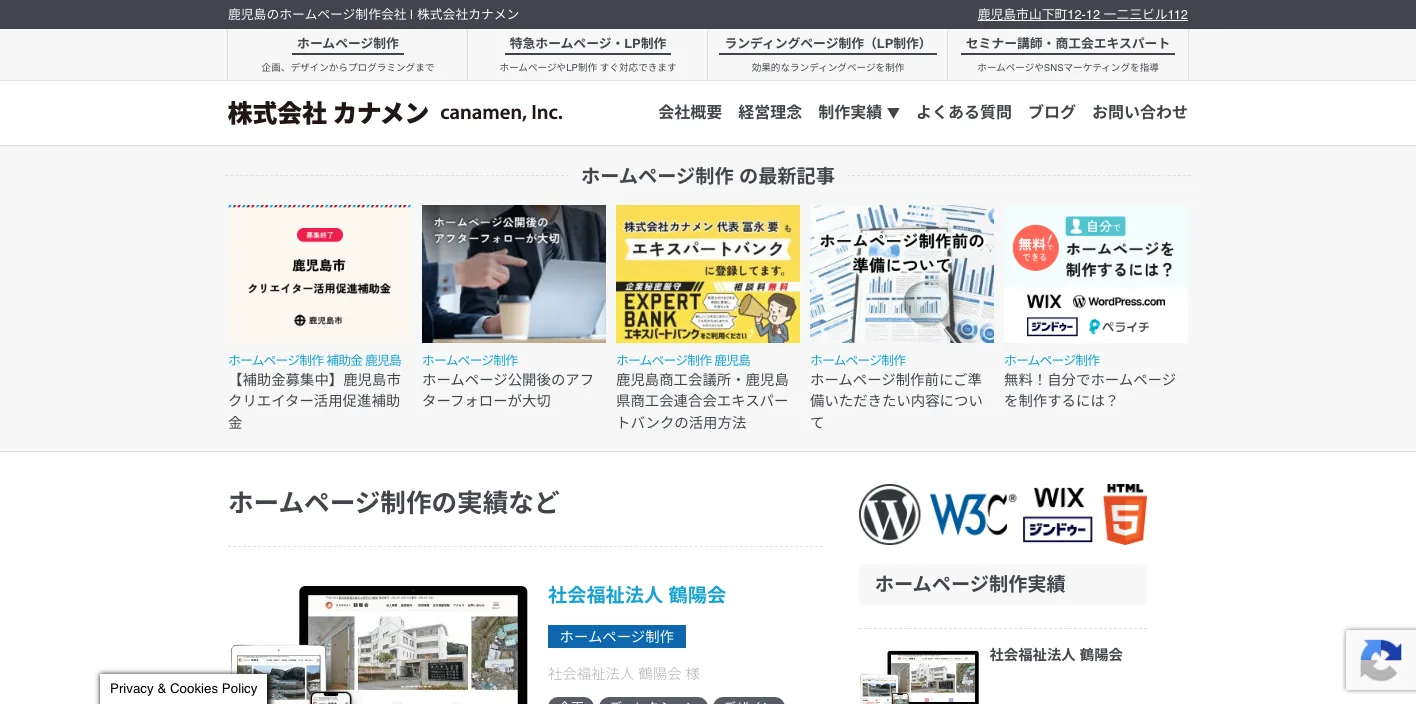Click the 株式会社 カナメン site logo

(395, 113)
